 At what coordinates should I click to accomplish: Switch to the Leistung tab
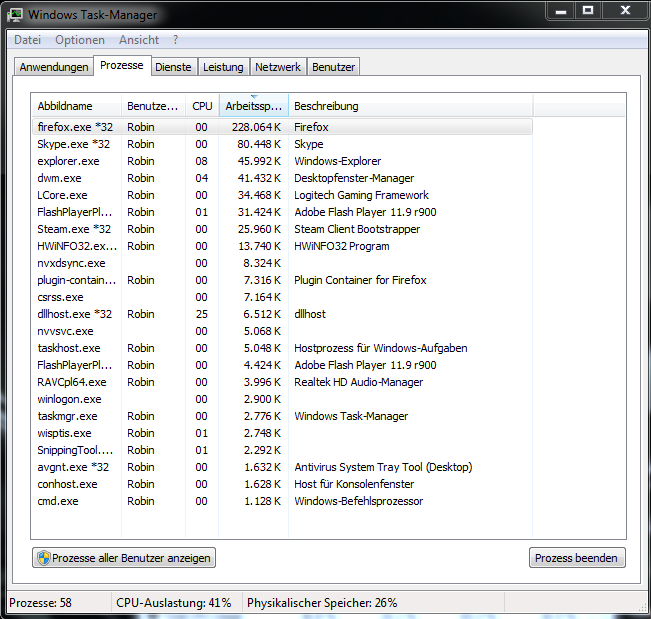223,67
